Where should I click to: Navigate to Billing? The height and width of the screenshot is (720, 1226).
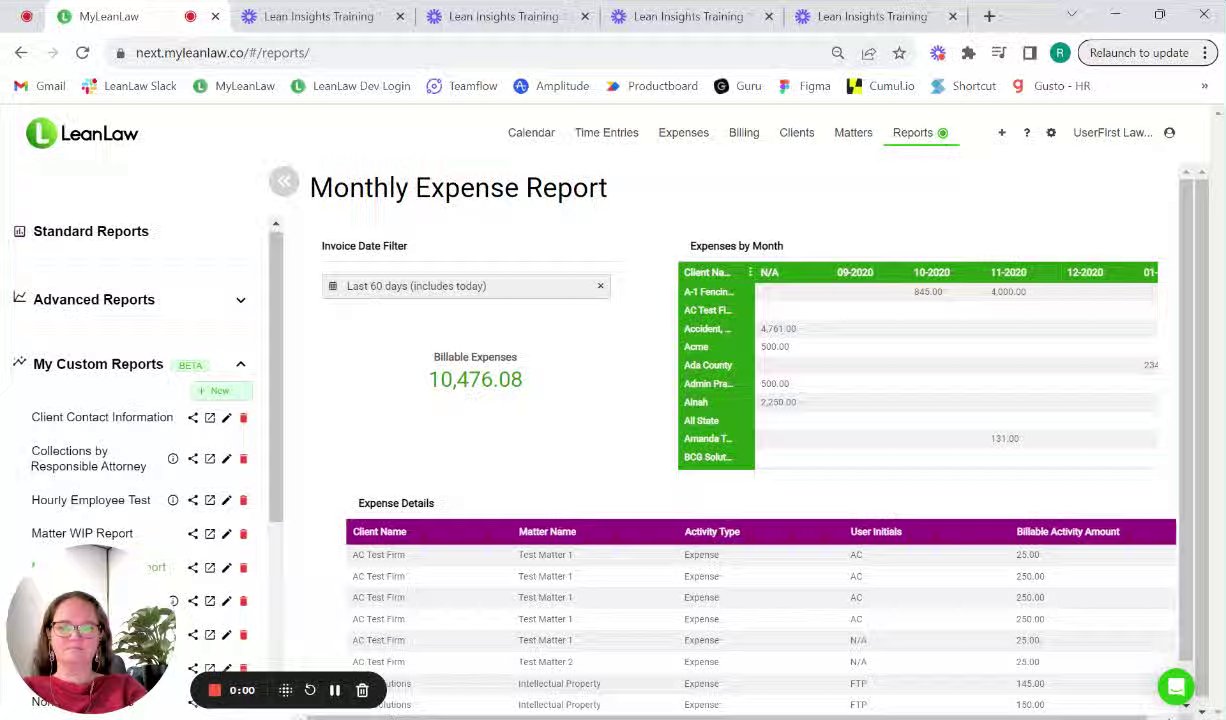744,133
